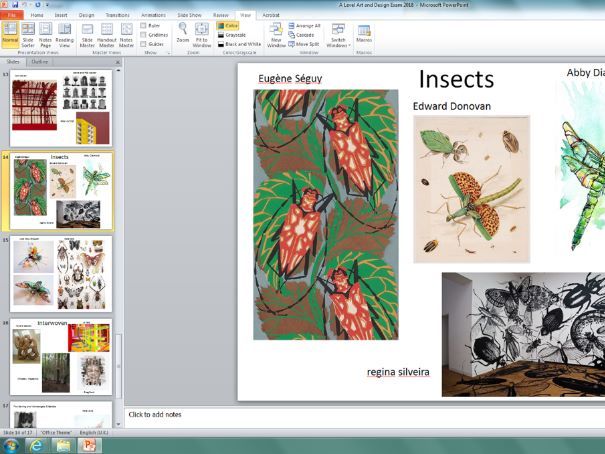Open Notes Page view

(45, 35)
